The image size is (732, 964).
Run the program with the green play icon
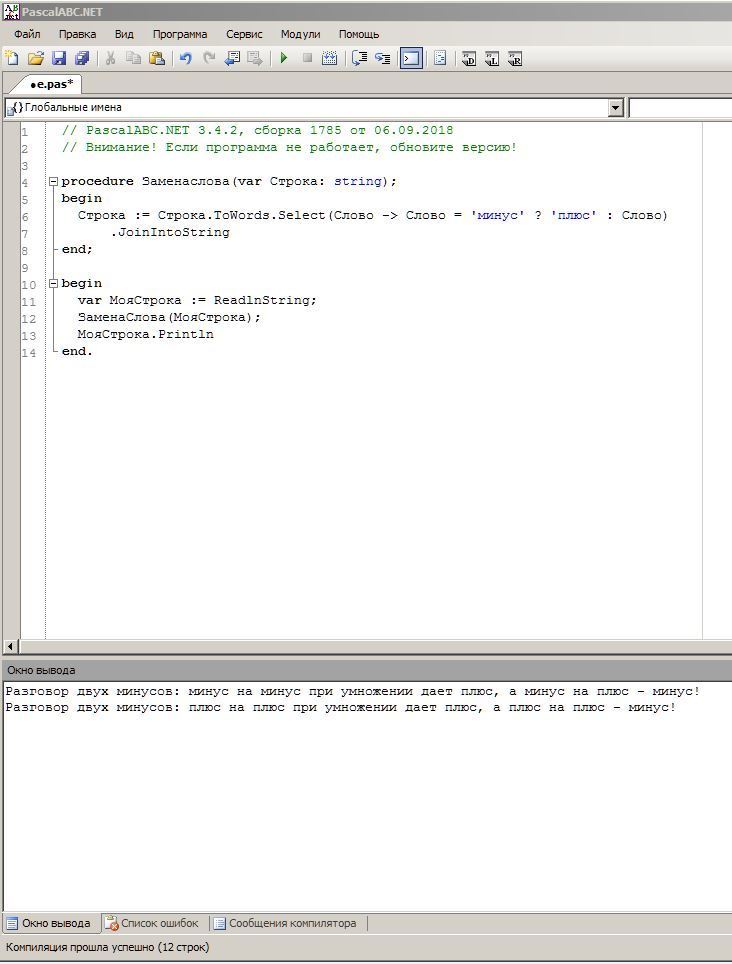pos(284,58)
